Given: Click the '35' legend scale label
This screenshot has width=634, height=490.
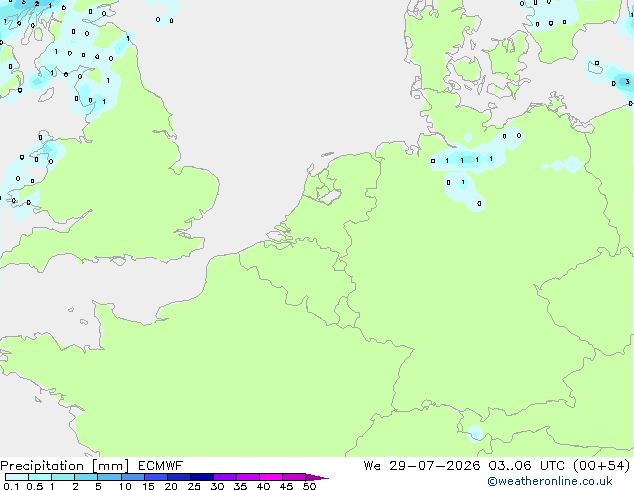Looking at the screenshot, I should [240, 486].
